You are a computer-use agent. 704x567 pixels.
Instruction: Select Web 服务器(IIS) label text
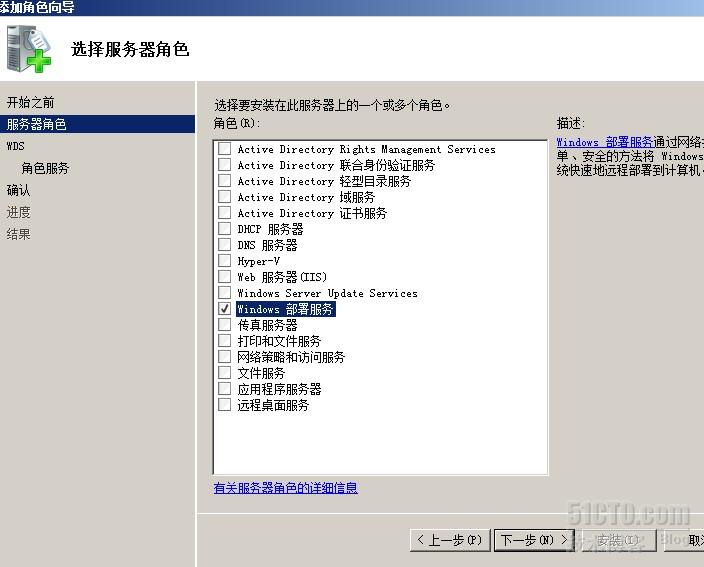pyautogui.click(x=282, y=277)
